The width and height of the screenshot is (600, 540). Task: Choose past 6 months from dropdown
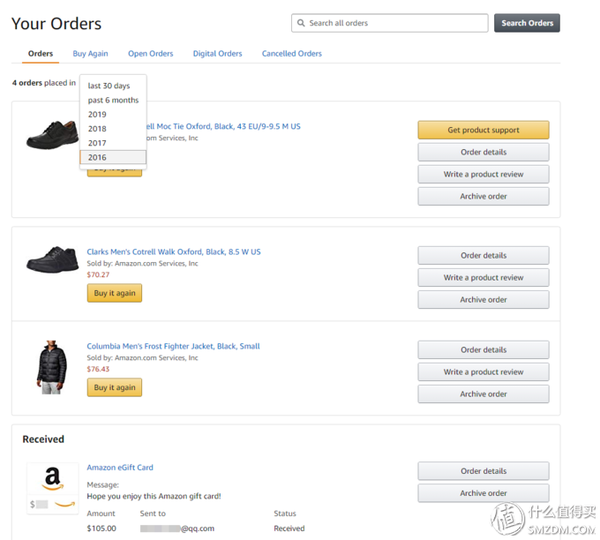click(113, 100)
